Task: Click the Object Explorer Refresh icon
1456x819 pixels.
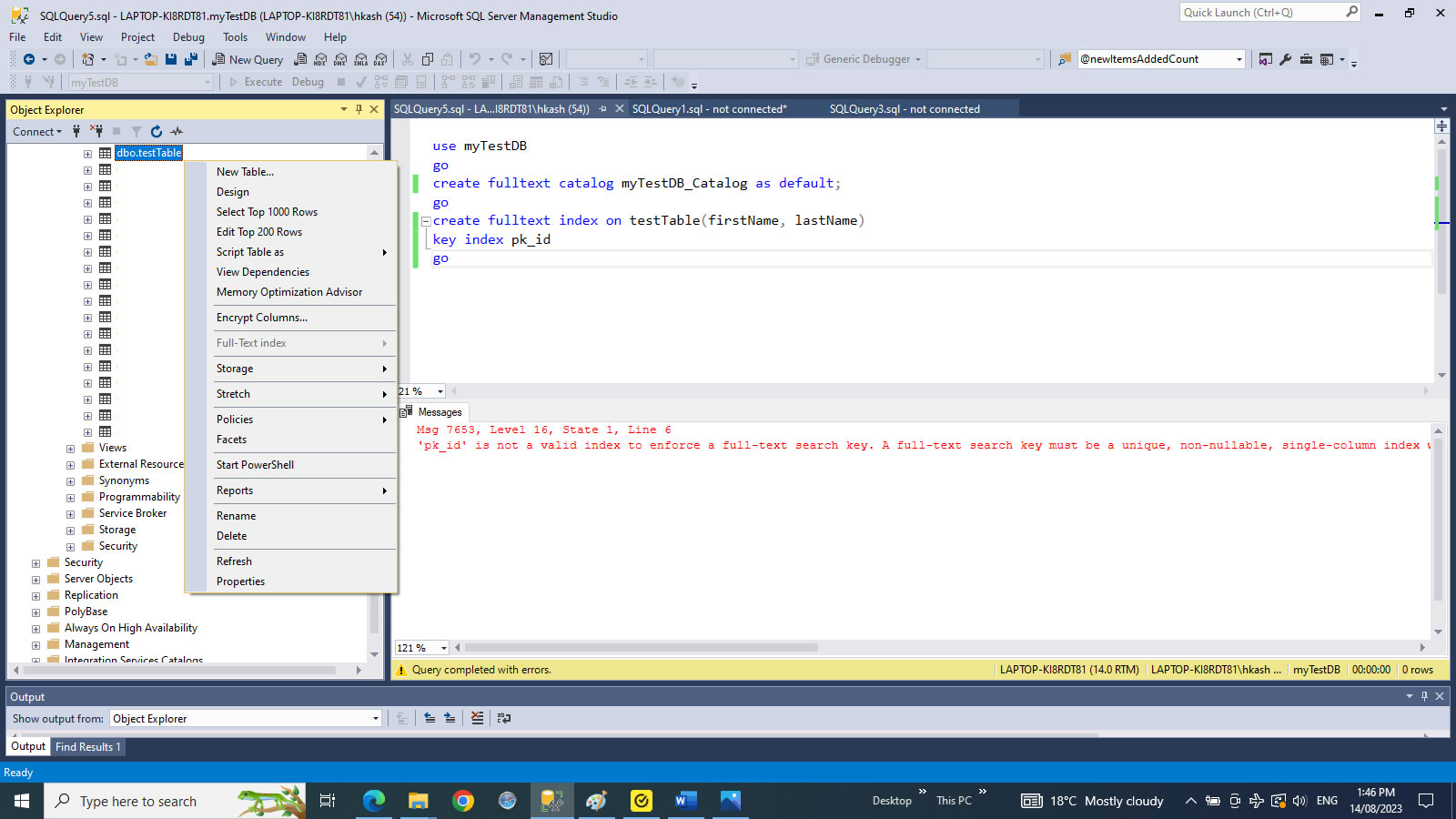Action: (157, 131)
